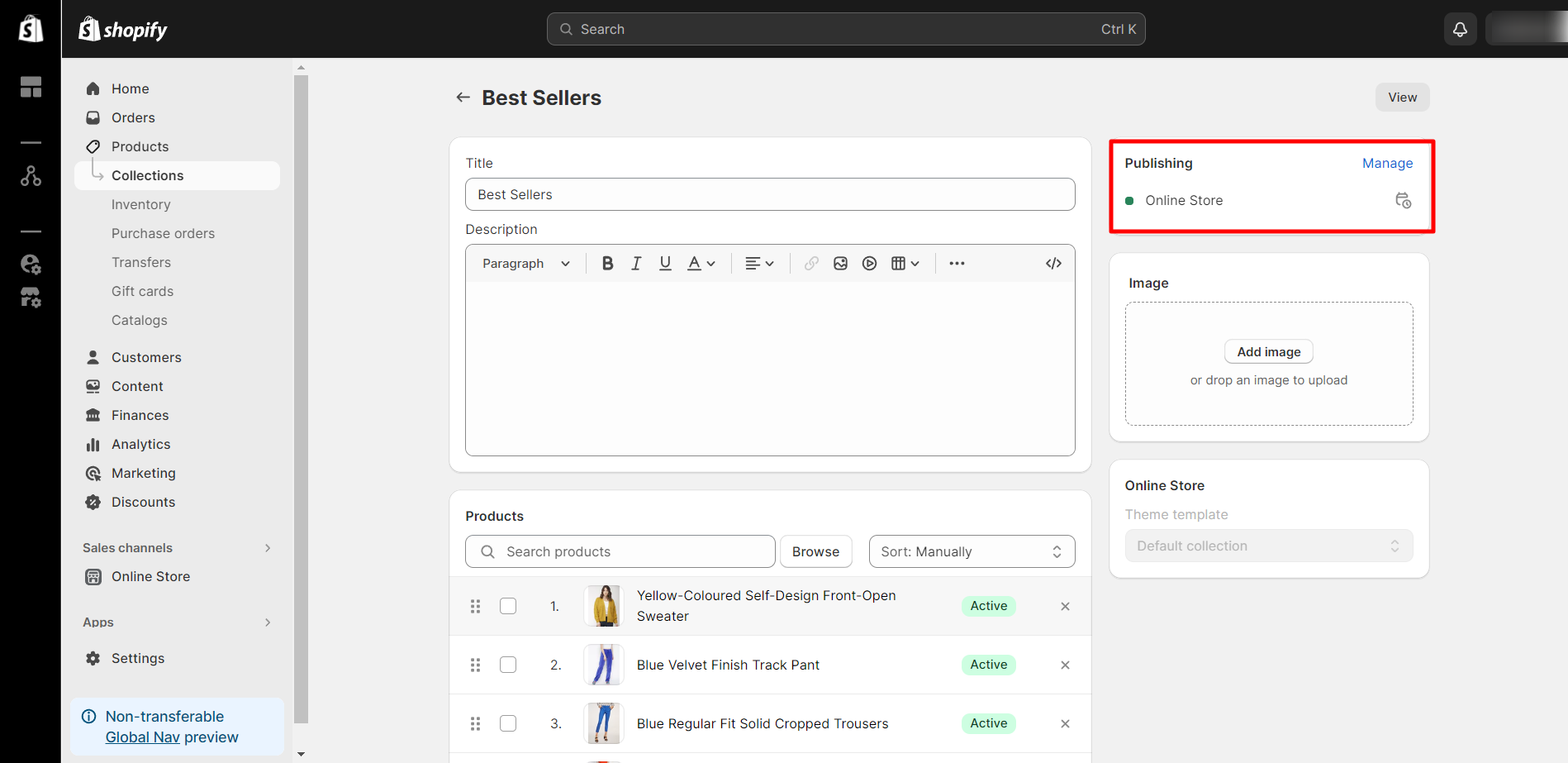Image resolution: width=1568 pixels, height=763 pixels.
Task: Check the box for Yellow-Coloured Sweater
Action: point(508,606)
